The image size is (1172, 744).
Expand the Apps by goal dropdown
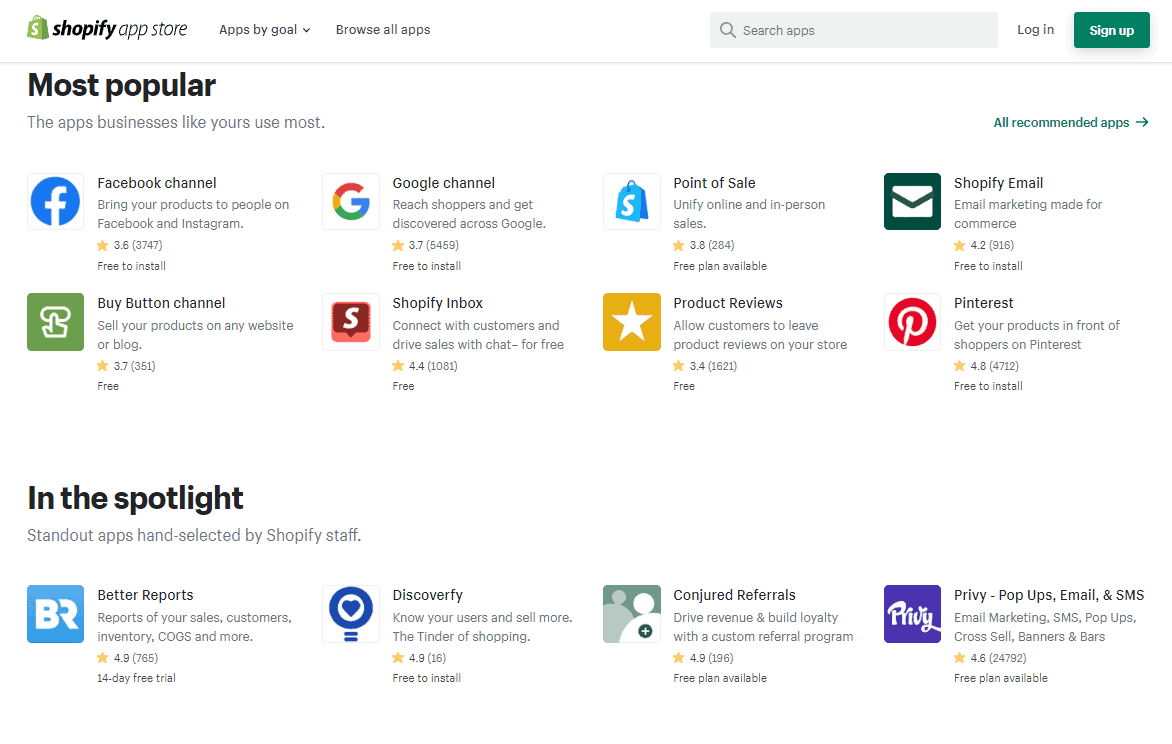(265, 30)
